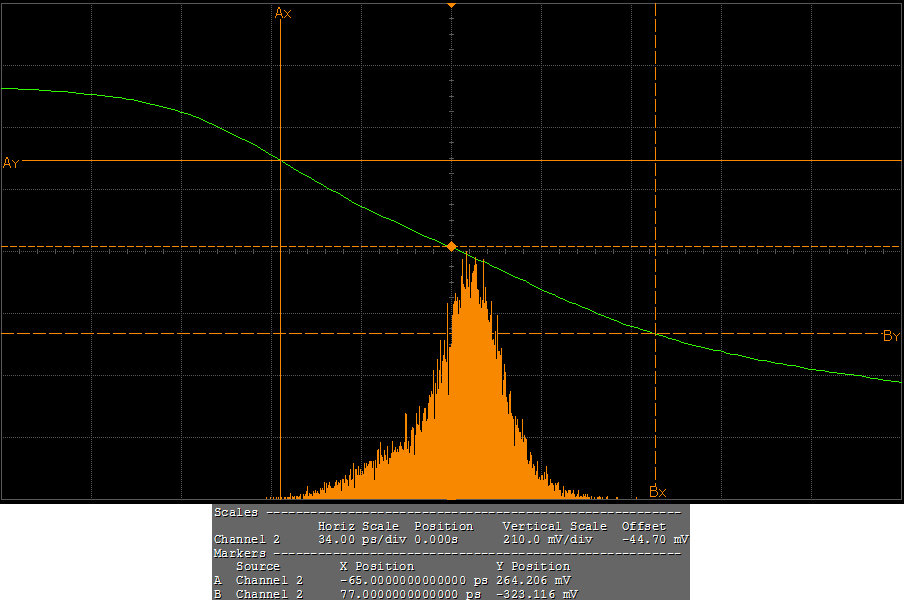
Task: Click the Channel 2 label in Scales row
Action: [247, 539]
